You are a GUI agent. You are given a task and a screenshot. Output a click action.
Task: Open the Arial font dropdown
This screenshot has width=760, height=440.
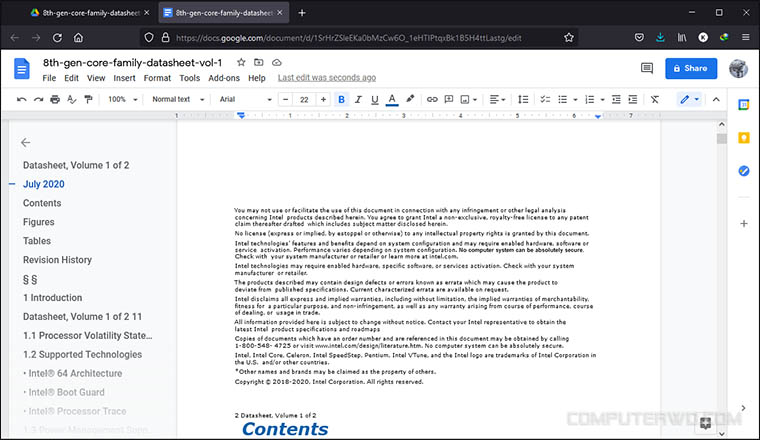245,99
